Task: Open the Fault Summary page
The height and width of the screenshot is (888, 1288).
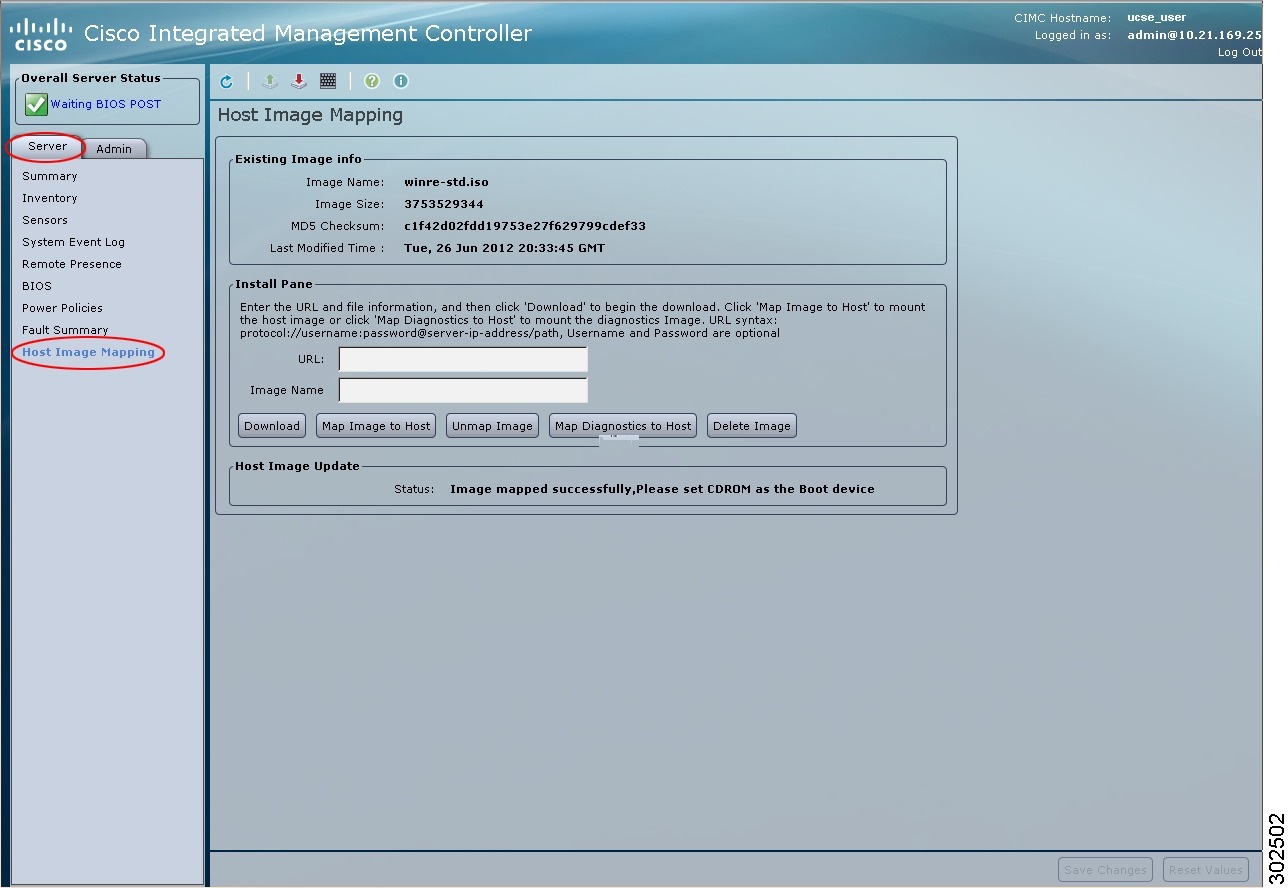Action: click(65, 330)
